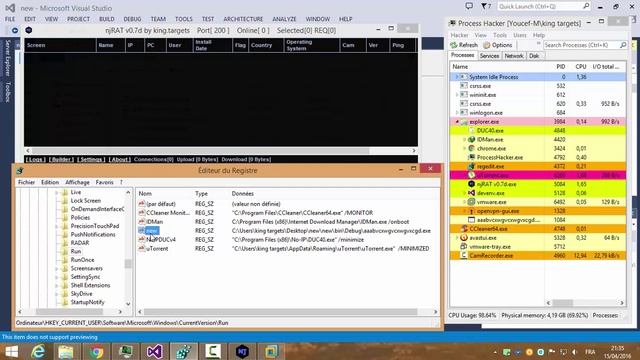This screenshot has height=360, width=640.
Task: Expand the winlogon.exe process node
Action: (x=457, y=113)
